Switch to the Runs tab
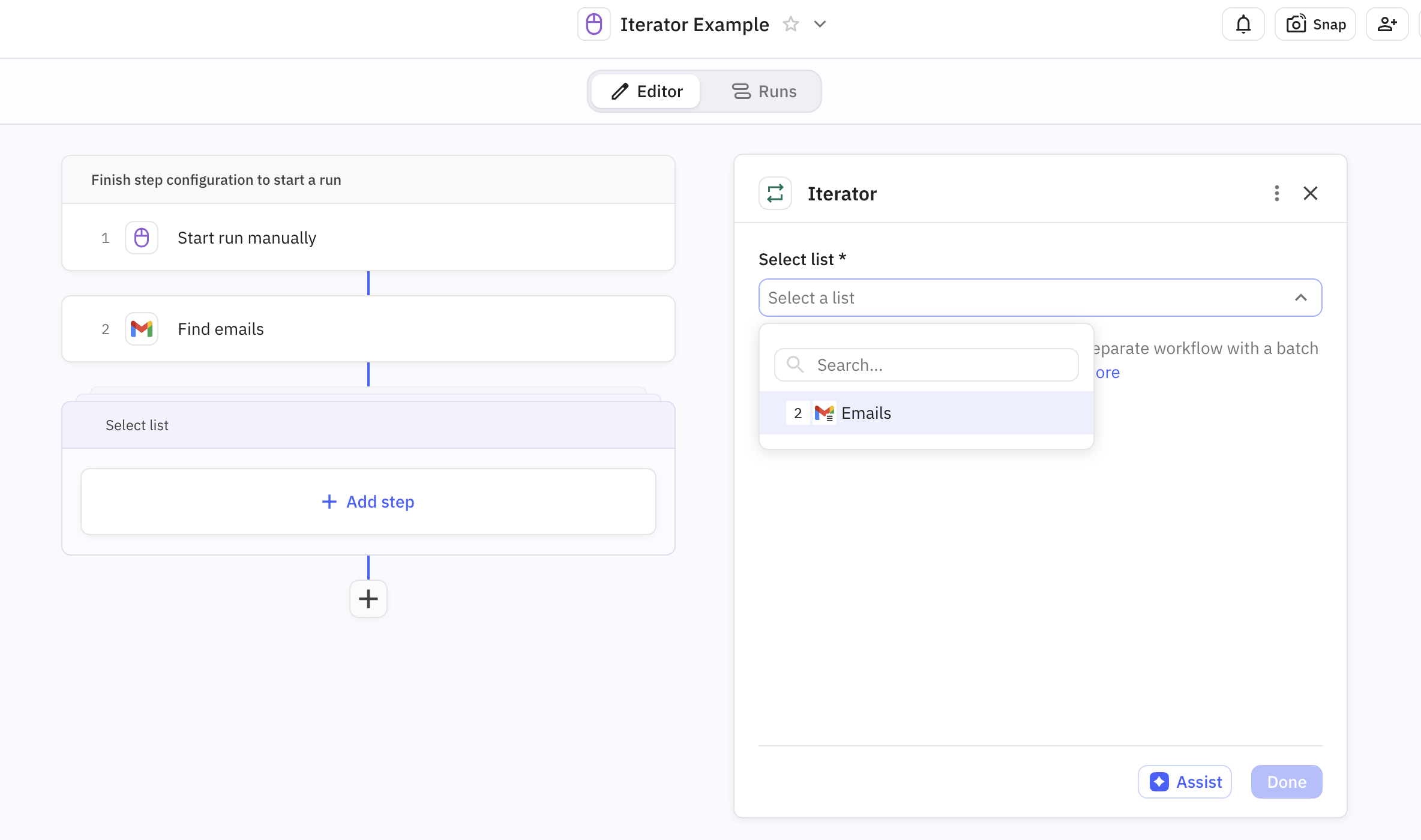1421x840 pixels. coord(764,91)
